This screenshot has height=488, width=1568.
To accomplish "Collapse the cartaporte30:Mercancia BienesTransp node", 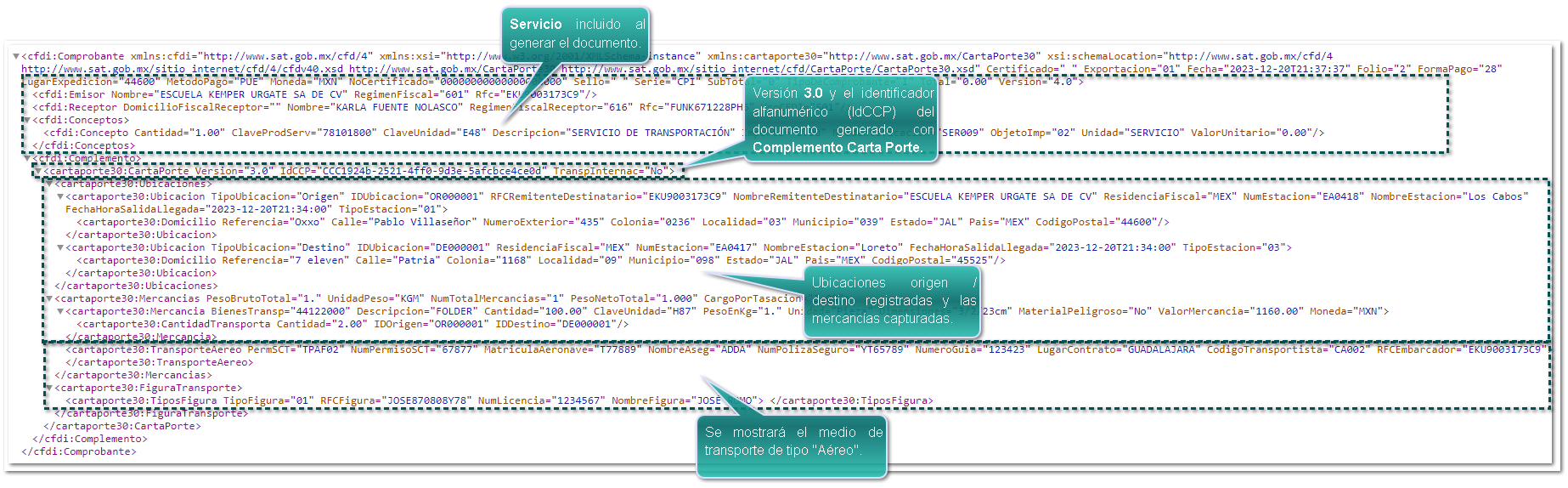I will pos(60,312).
